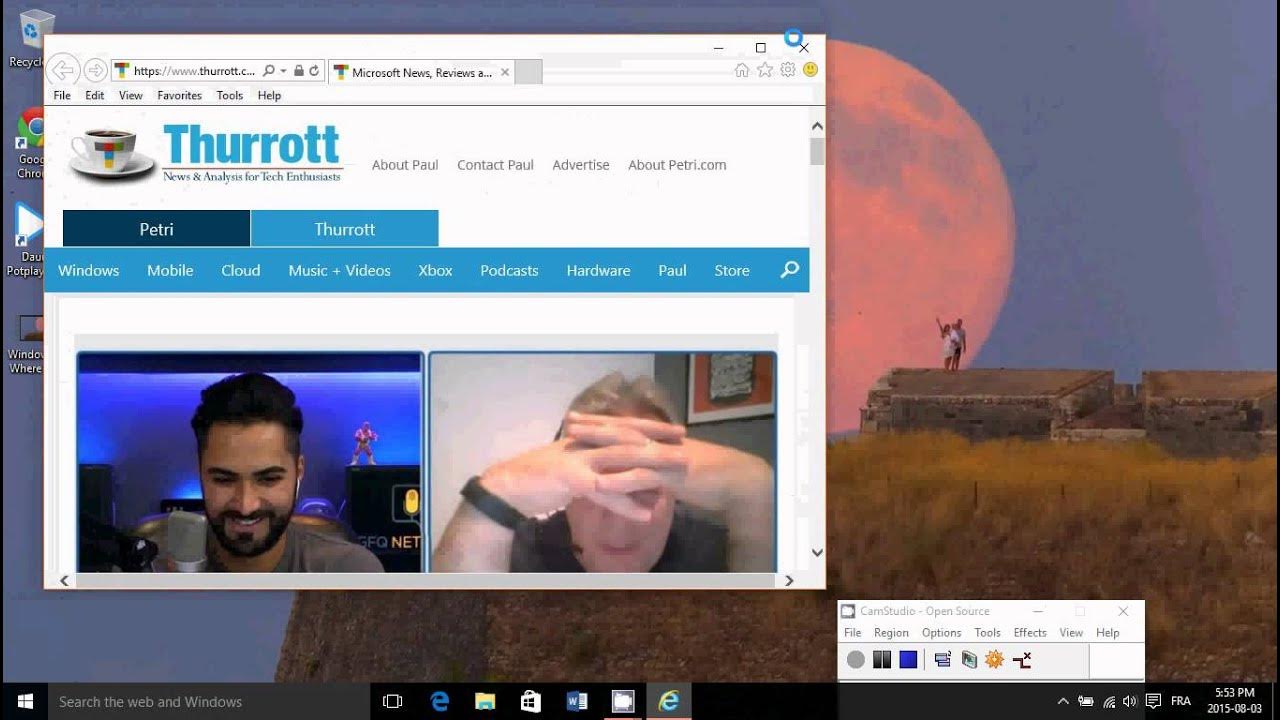Image resolution: width=1280 pixels, height=720 pixels.
Task: Open IE File menu
Action: point(62,96)
